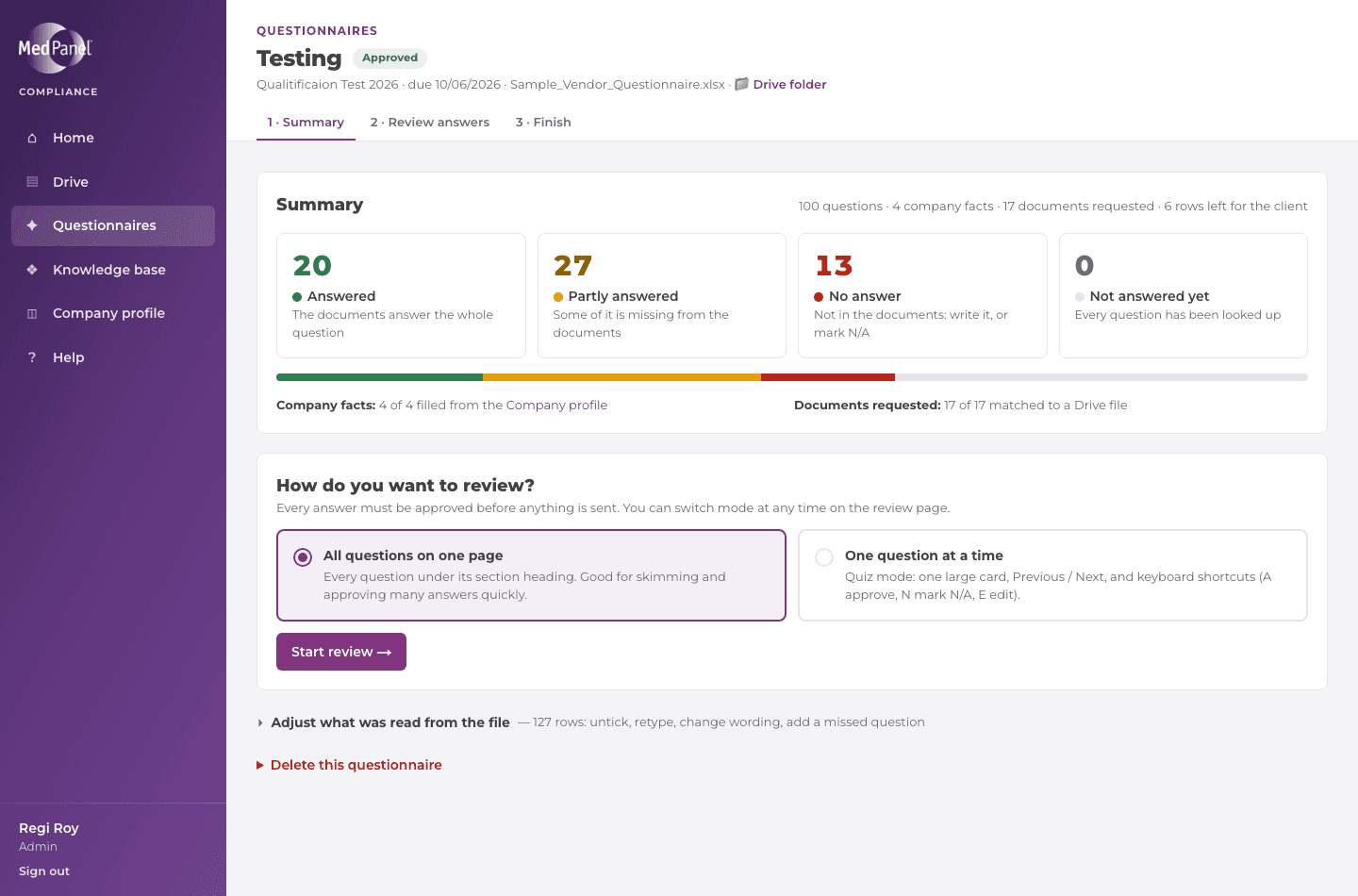The height and width of the screenshot is (896, 1358).
Task: Click the Sample_Vendor_Questionnaire.xlsx file name
Action: tap(618, 84)
